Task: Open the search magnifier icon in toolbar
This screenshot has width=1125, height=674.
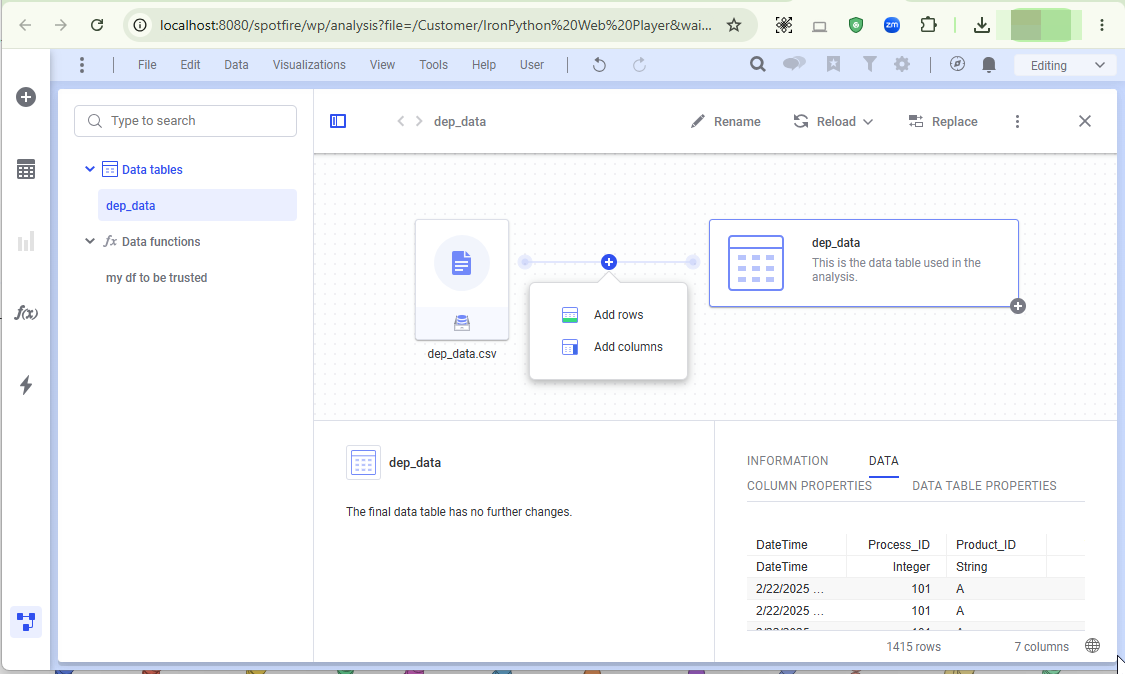Action: pyautogui.click(x=758, y=65)
